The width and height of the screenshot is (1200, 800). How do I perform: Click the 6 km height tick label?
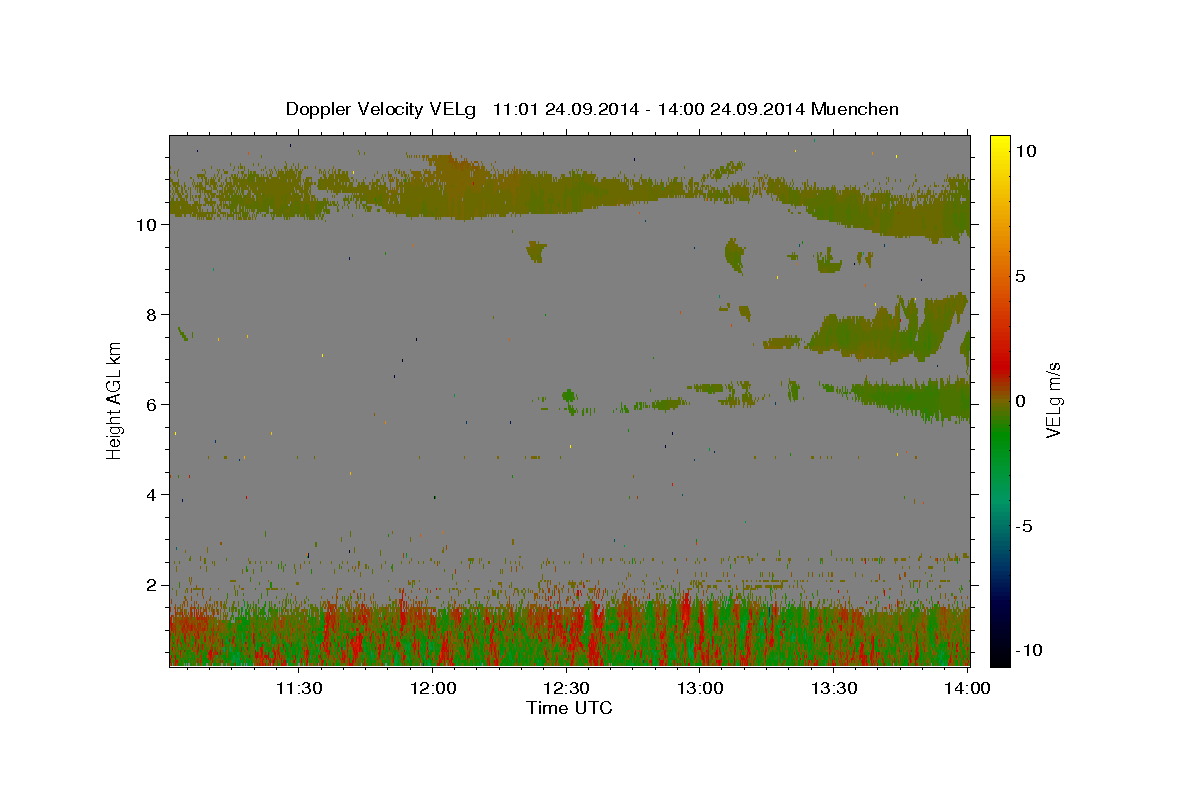pyautogui.click(x=152, y=404)
